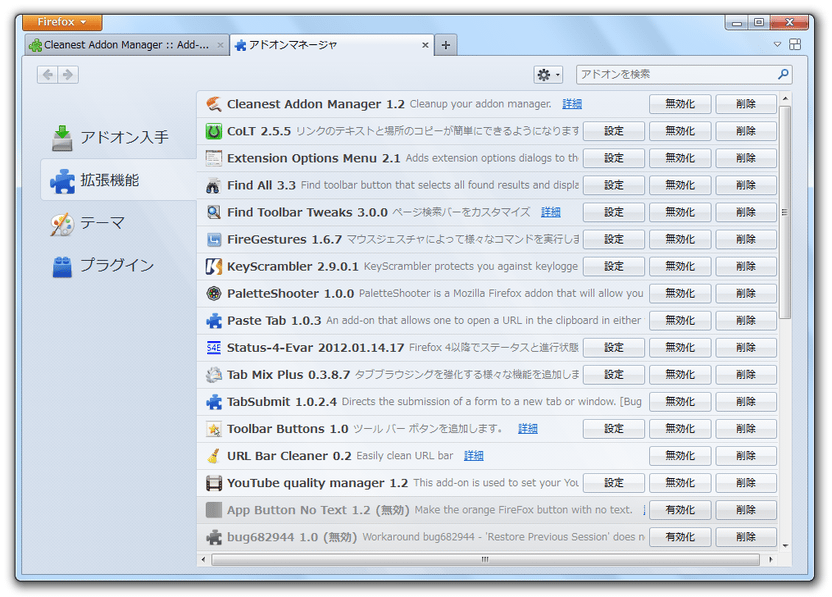Click the Tab Mix Plus 0.3.8.7 name

click(x=289, y=375)
